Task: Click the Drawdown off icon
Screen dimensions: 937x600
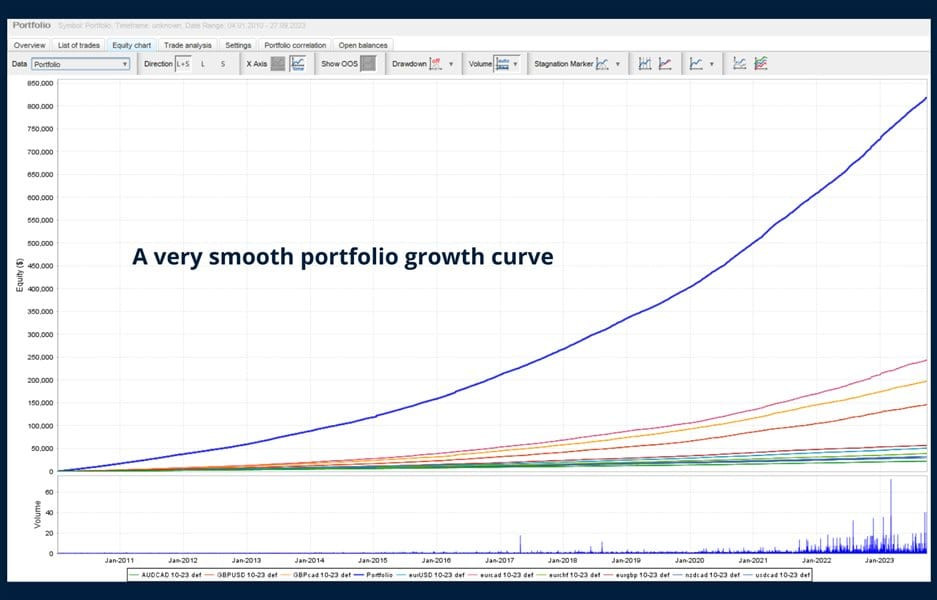Action: tap(436, 64)
